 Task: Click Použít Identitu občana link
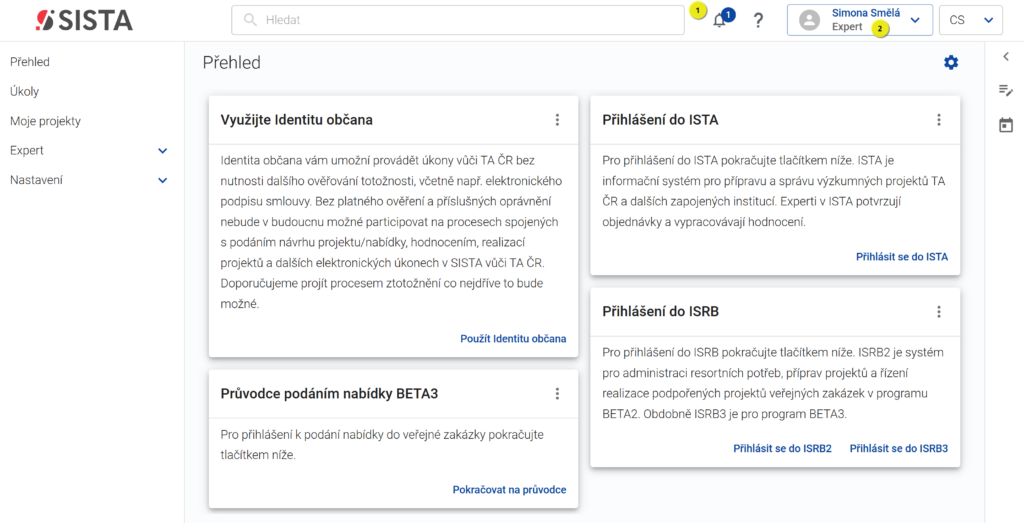pyautogui.click(x=513, y=339)
